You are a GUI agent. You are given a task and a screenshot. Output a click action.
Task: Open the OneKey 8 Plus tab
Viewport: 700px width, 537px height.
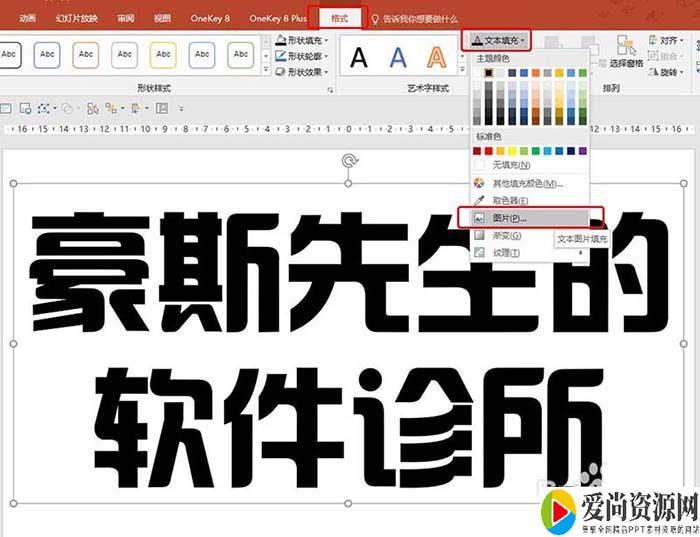pos(277,18)
